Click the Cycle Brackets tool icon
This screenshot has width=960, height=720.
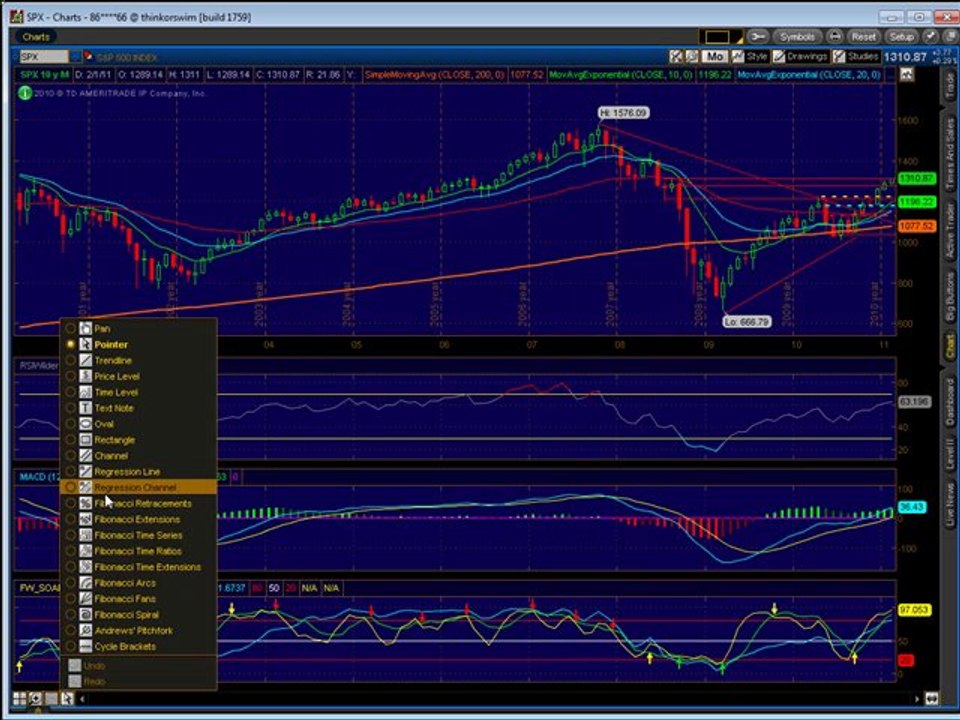click(85, 647)
